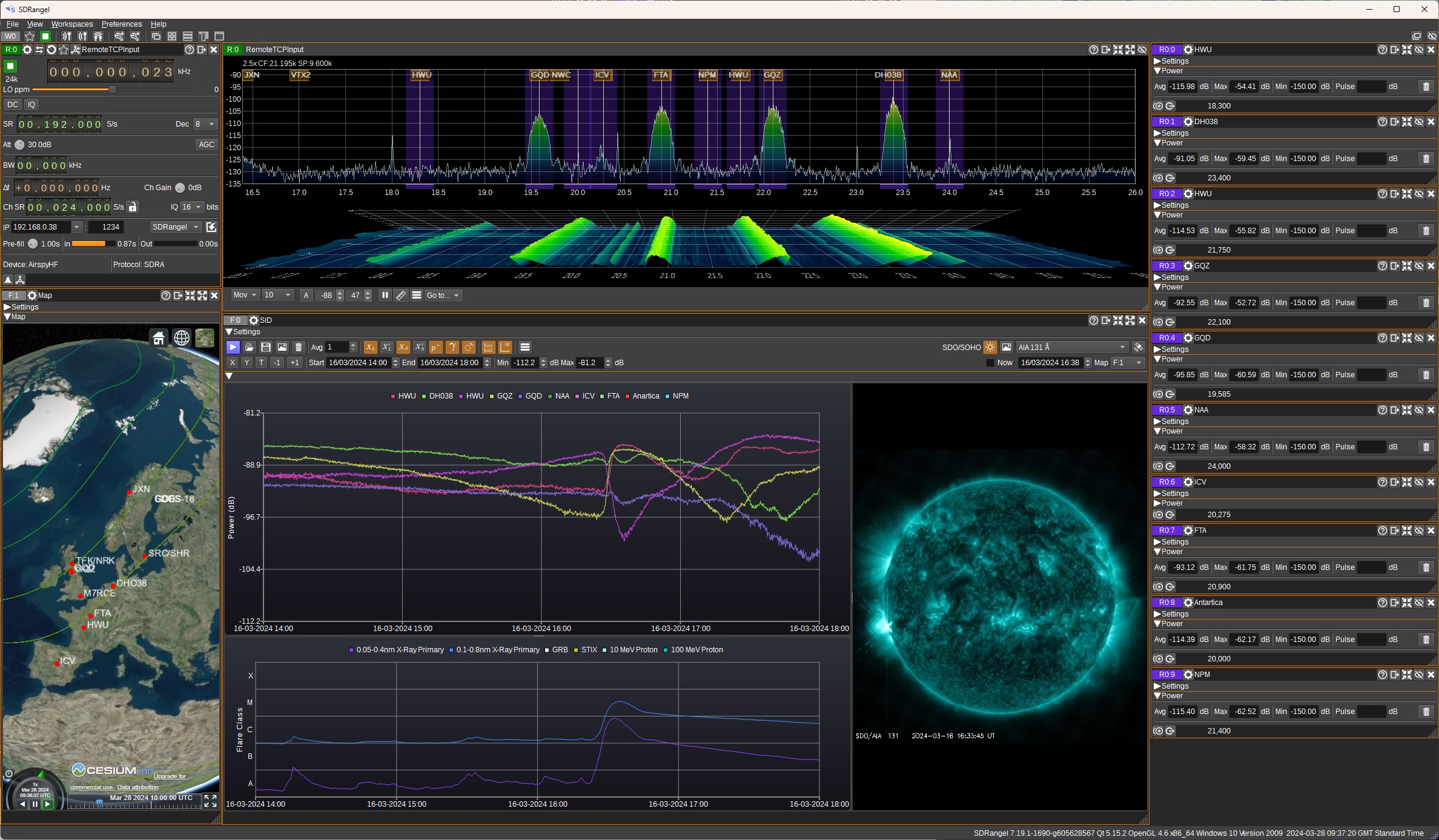Toggle device acquisition green button
This screenshot has height=840, width=1439.
point(10,66)
